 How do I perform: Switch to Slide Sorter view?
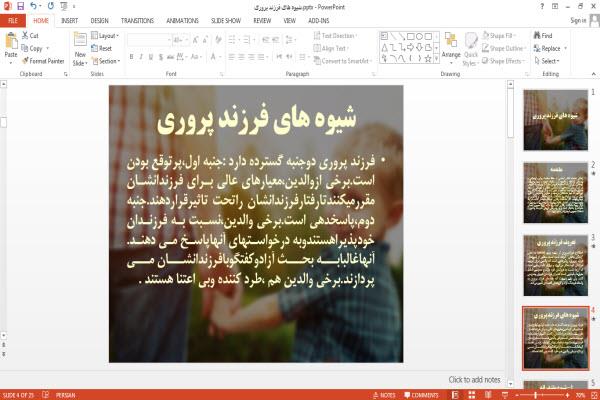(472, 395)
